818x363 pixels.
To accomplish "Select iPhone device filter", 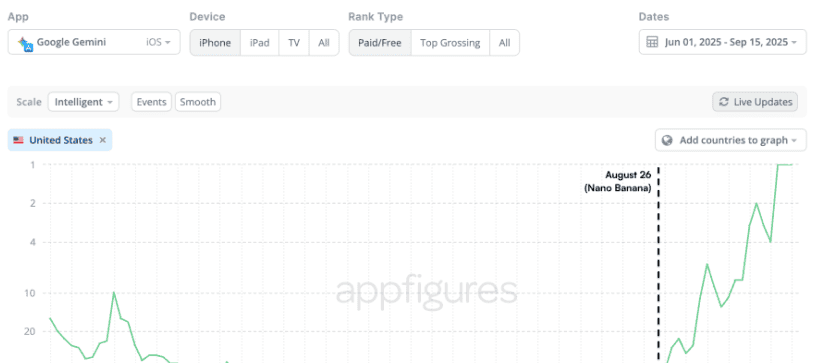I will [215, 43].
